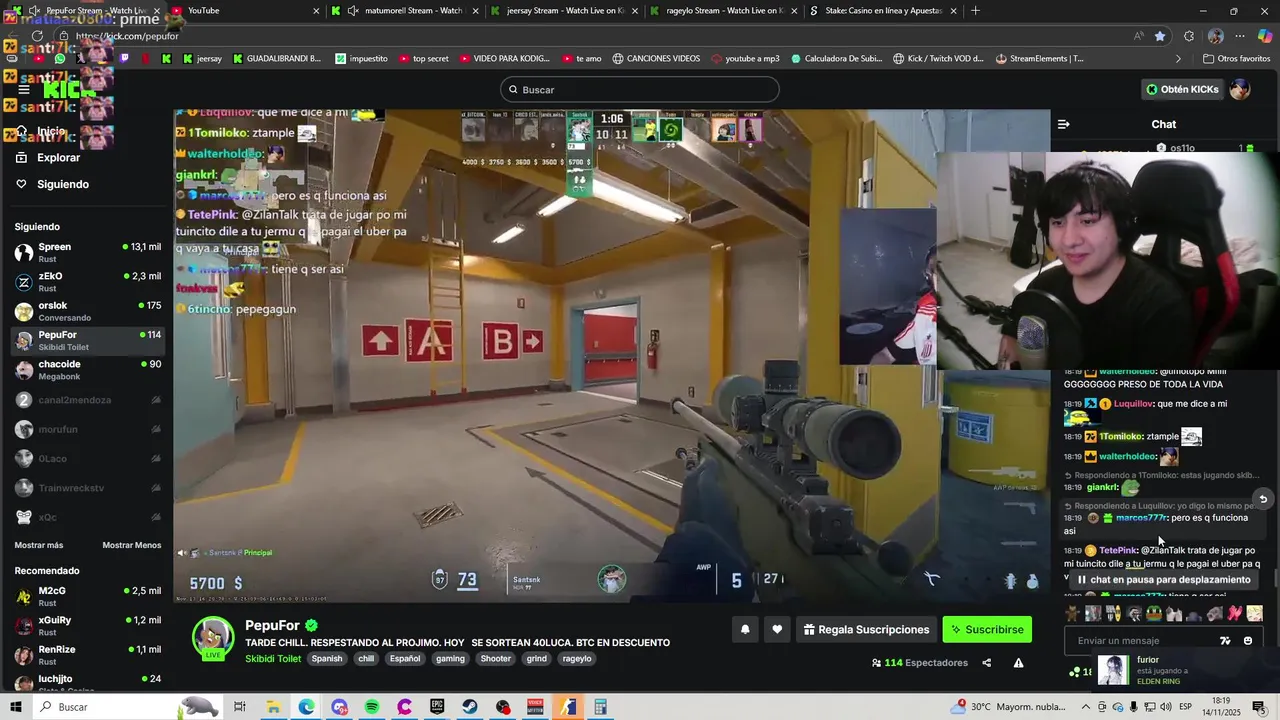
Task: Click TetePink username in chat
Action: point(1118,551)
